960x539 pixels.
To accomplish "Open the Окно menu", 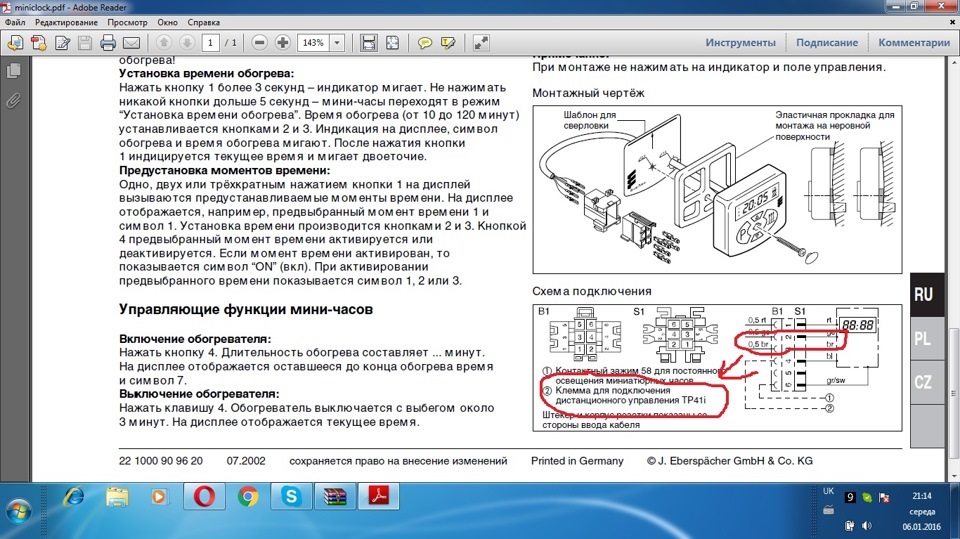I will pyautogui.click(x=167, y=22).
